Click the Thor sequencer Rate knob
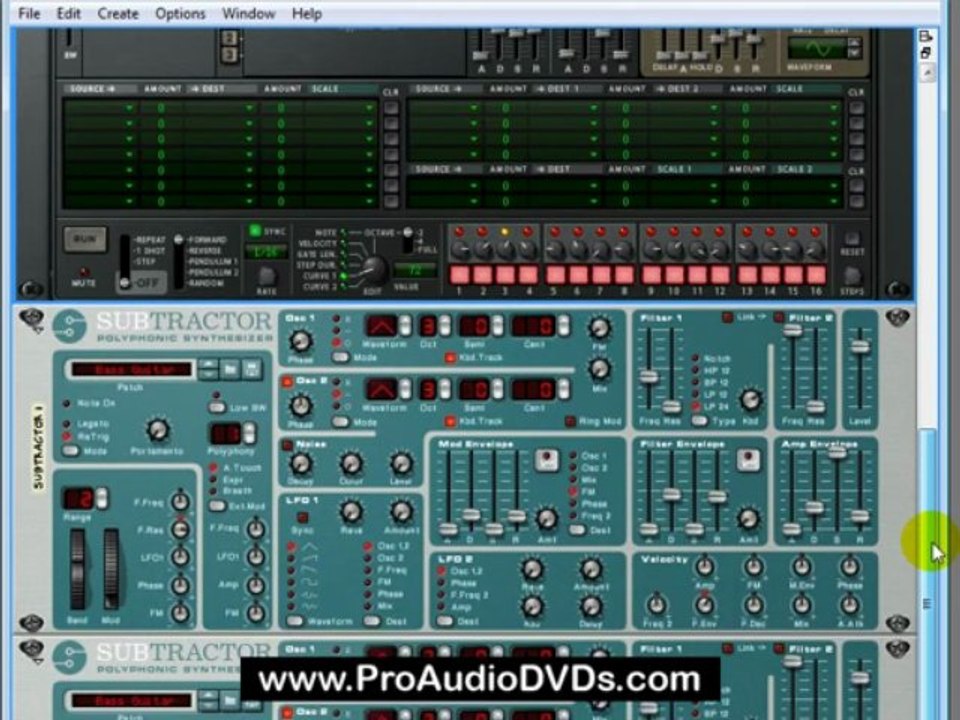The width and height of the screenshot is (960, 720). tap(266, 276)
